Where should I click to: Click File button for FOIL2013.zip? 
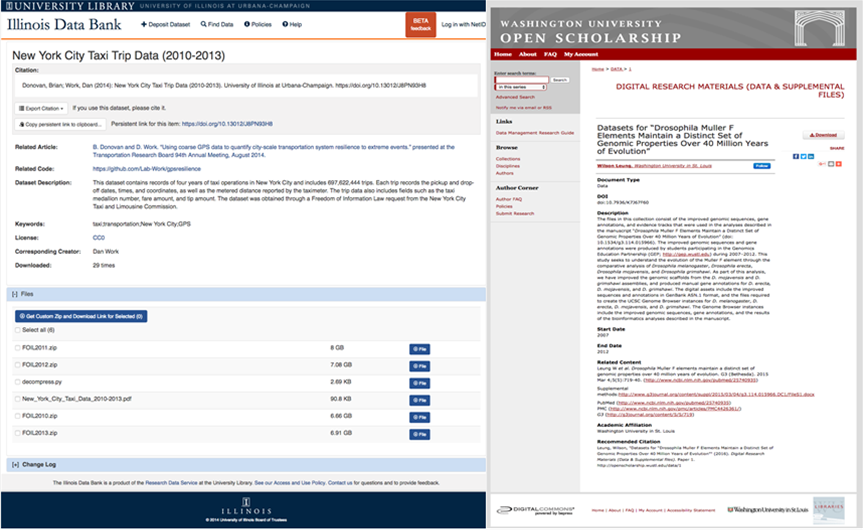(x=419, y=432)
